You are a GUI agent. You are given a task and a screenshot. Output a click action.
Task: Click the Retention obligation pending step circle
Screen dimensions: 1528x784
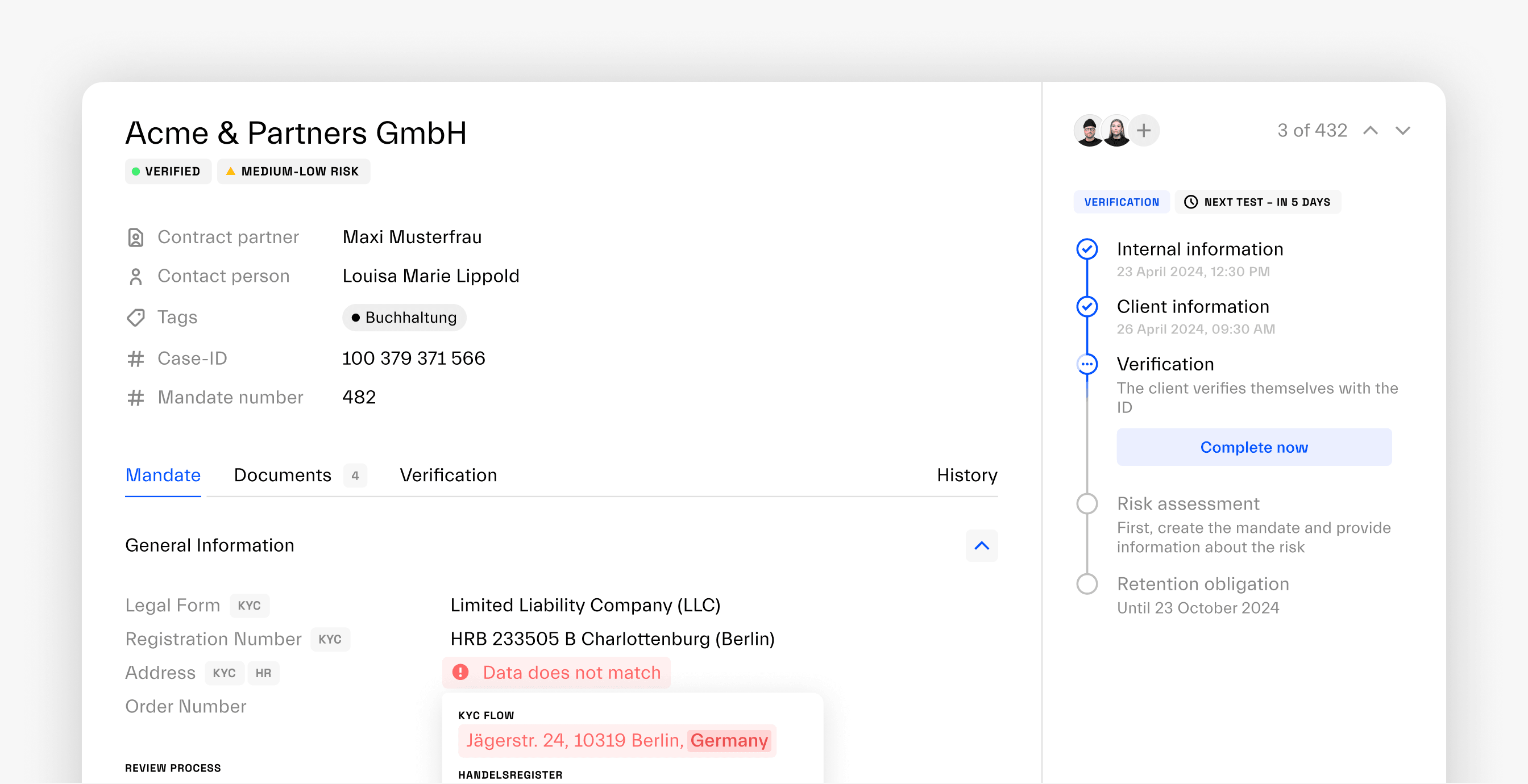1087,583
